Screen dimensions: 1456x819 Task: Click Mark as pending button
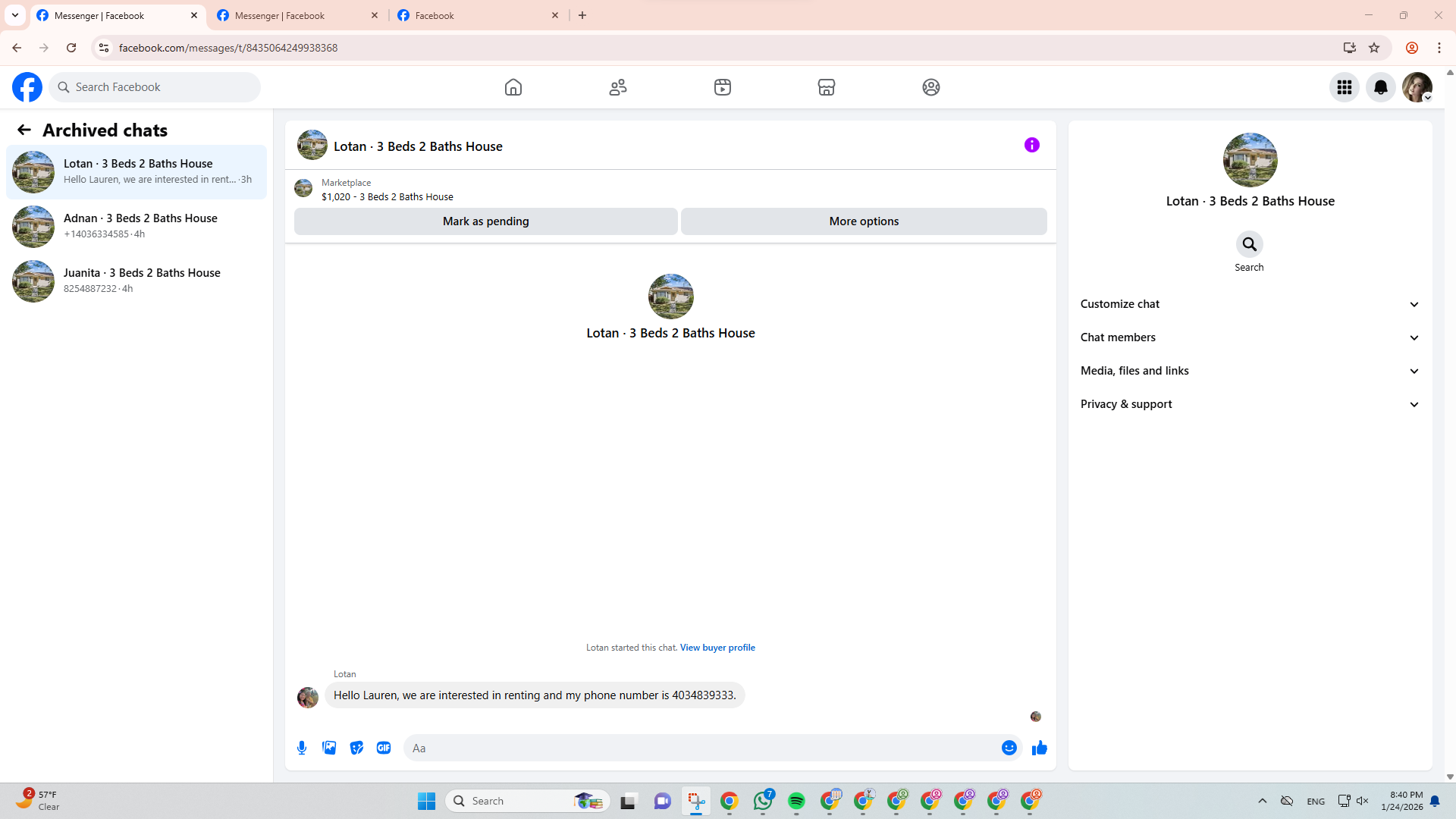point(485,221)
